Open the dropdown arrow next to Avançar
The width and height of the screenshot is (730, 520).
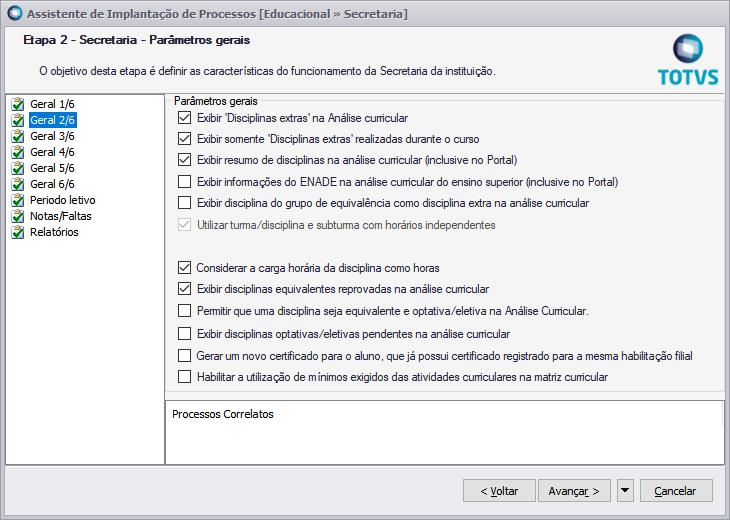coord(625,490)
